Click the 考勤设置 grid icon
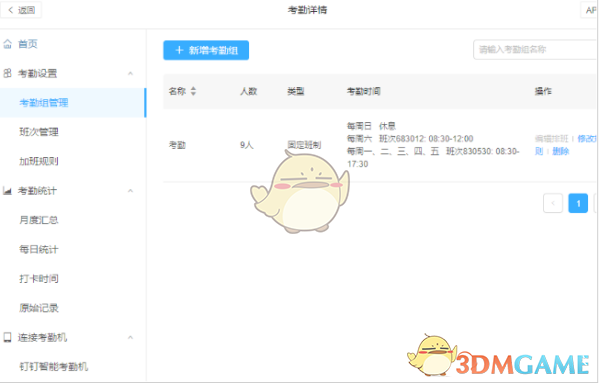 coord(7,73)
